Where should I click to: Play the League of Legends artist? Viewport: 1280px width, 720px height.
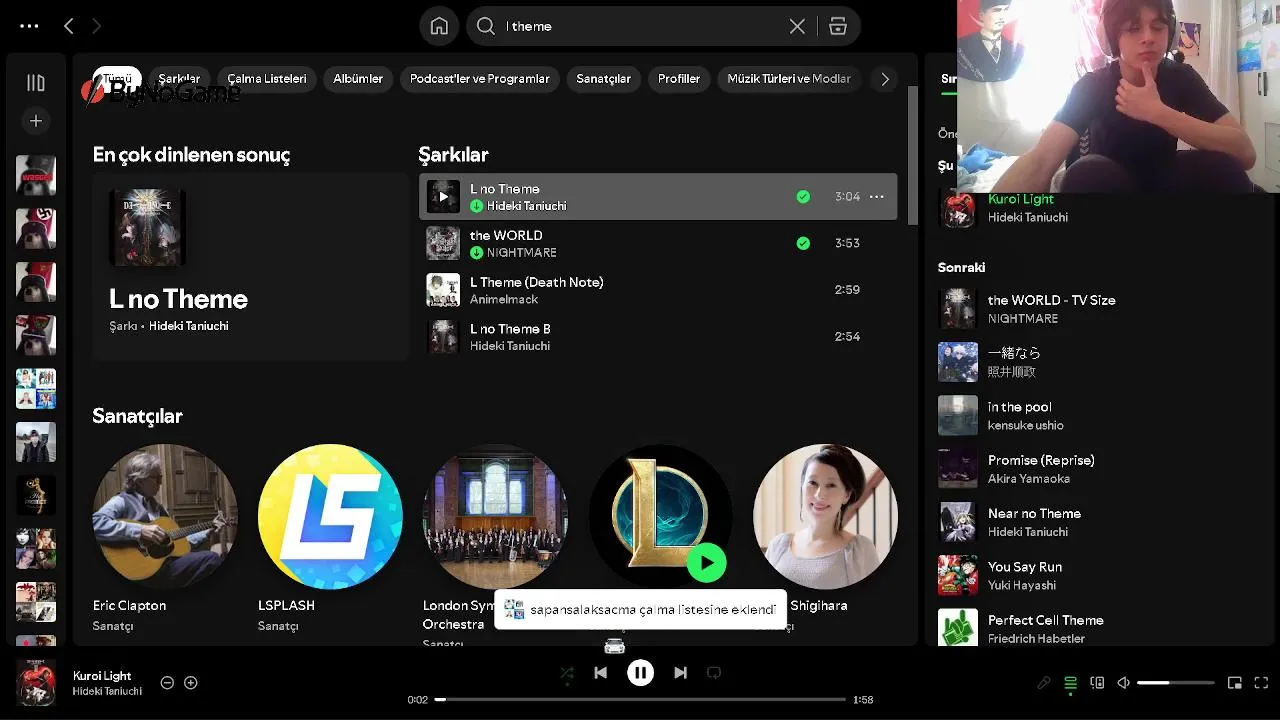click(x=707, y=562)
